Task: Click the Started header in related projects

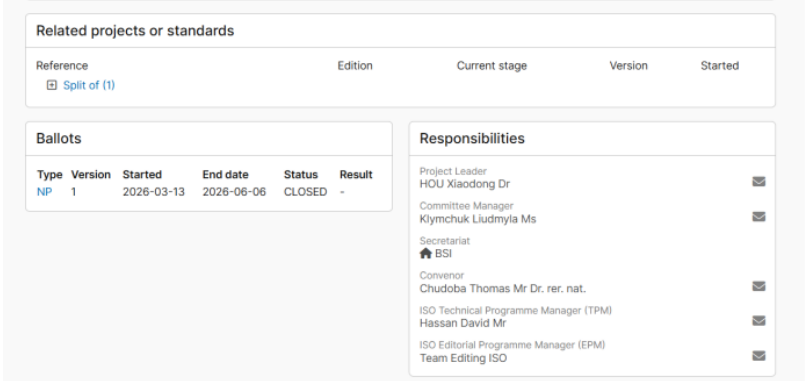Action: (x=720, y=66)
